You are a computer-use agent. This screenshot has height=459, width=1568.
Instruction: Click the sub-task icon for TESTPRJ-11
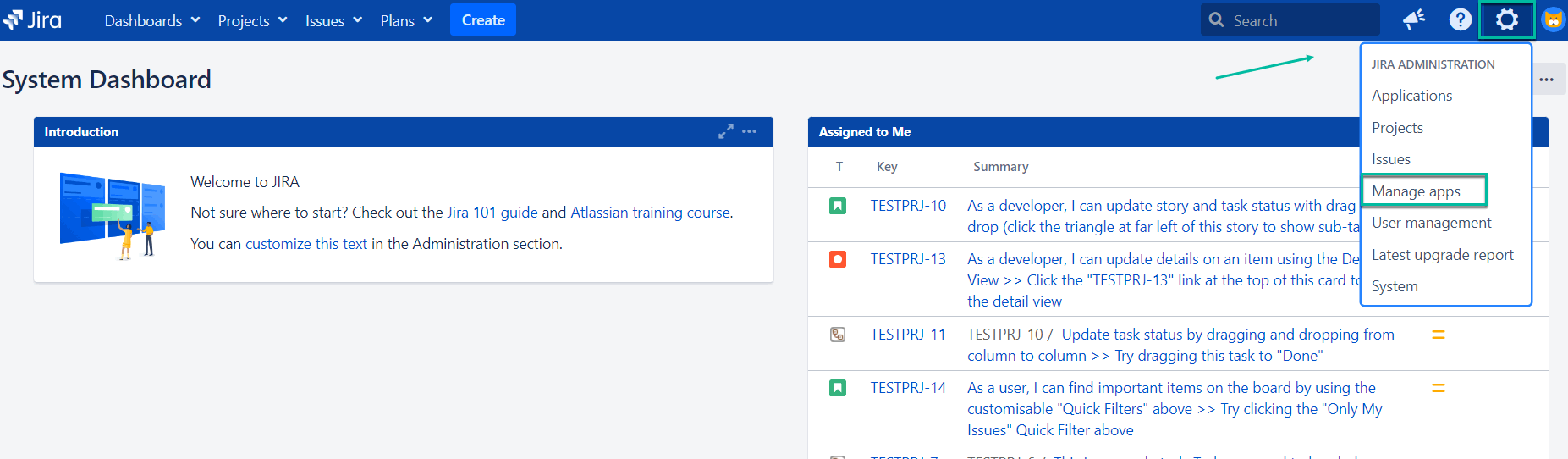[838, 335]
